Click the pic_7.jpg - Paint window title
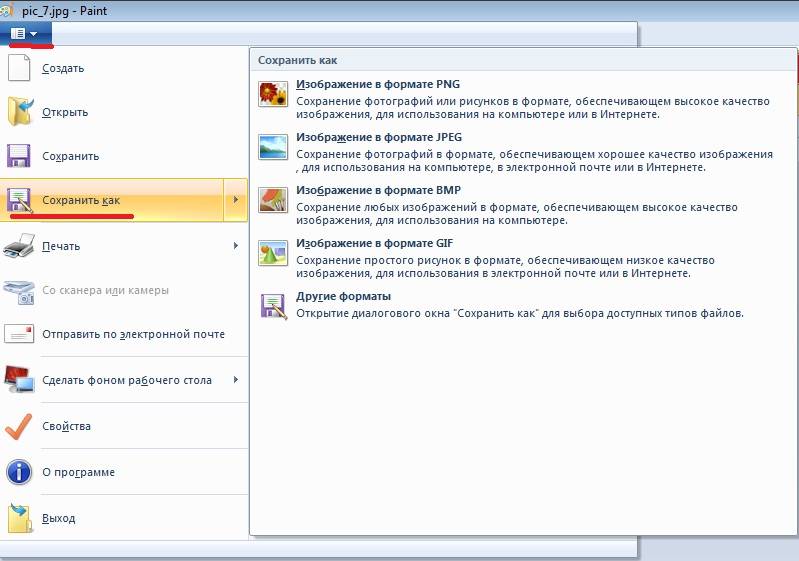Screen dimensions: 799x561 click(x=64, y=10)
